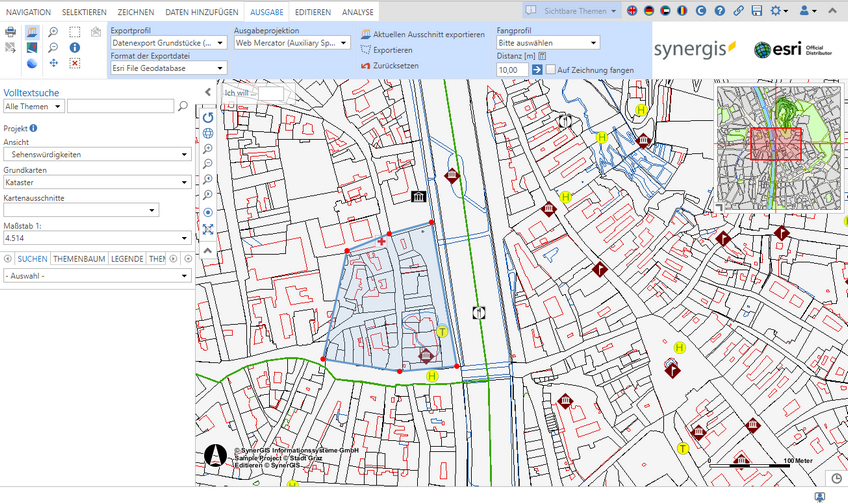The image size is (848, 504).
Task: Click the save floppy disk icon
Action: click(x=757, y=10)
